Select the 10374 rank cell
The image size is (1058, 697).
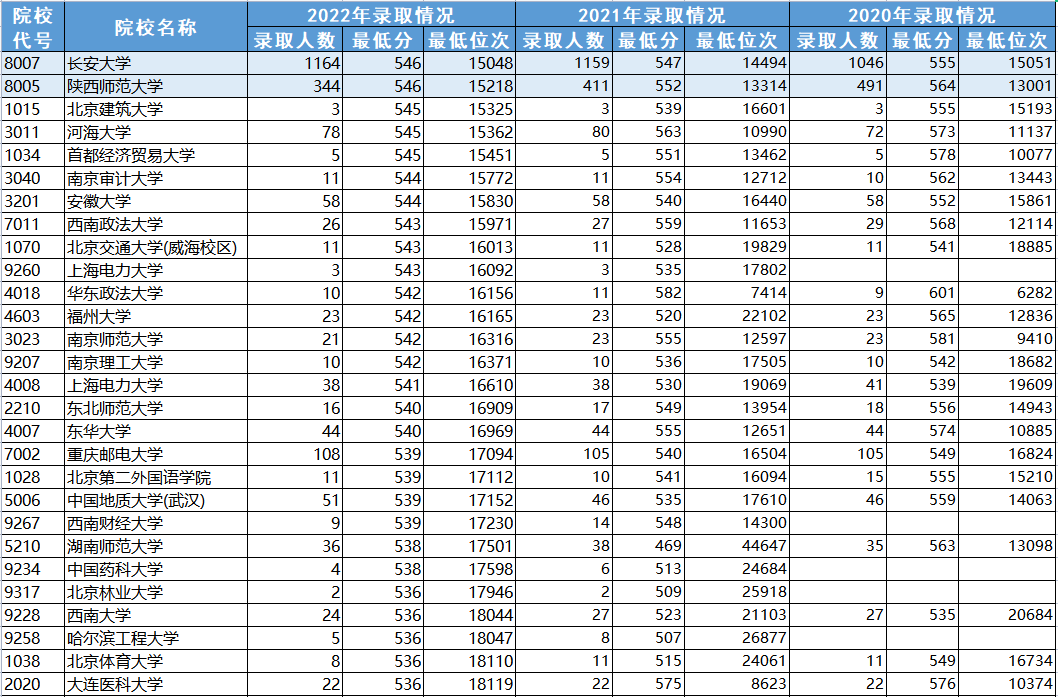pos(1007,684)
